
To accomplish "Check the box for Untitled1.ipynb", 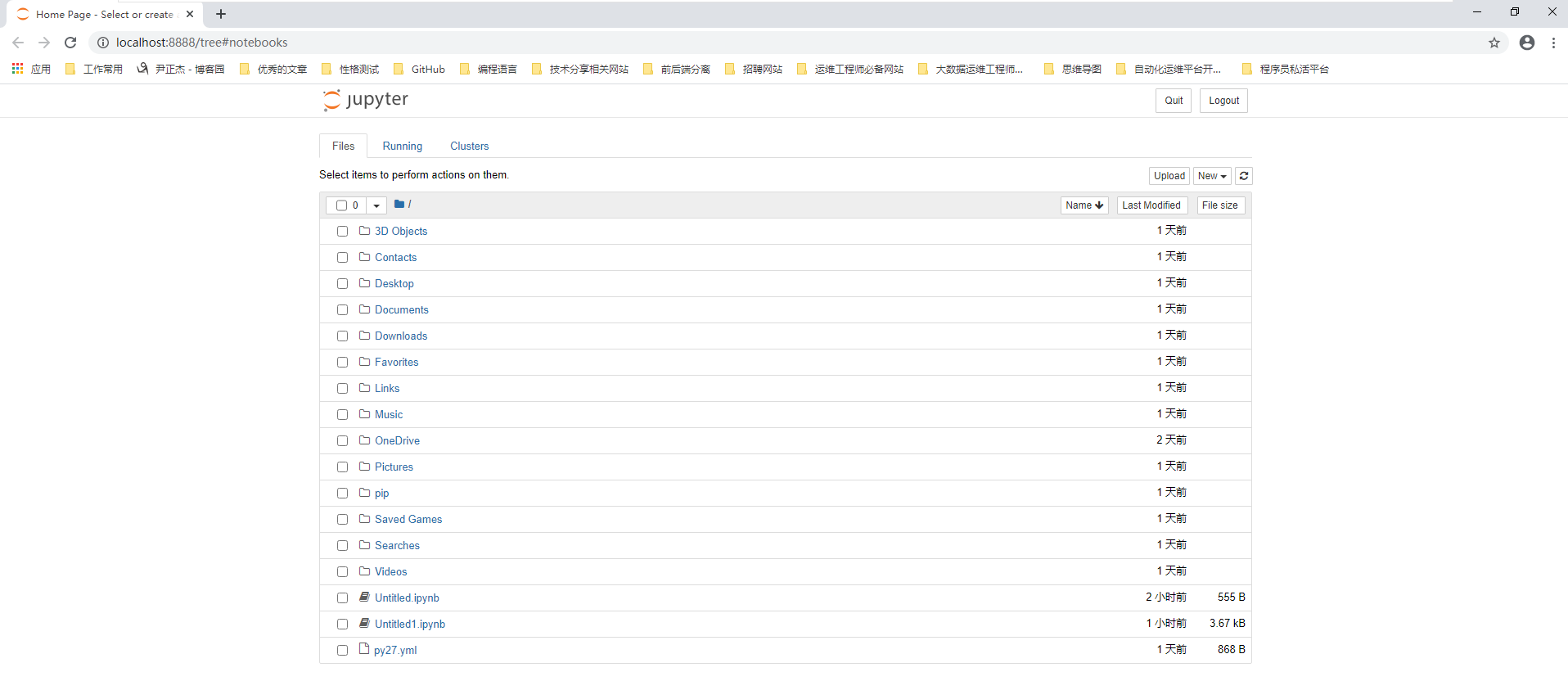I will click(x=342, y=625).
